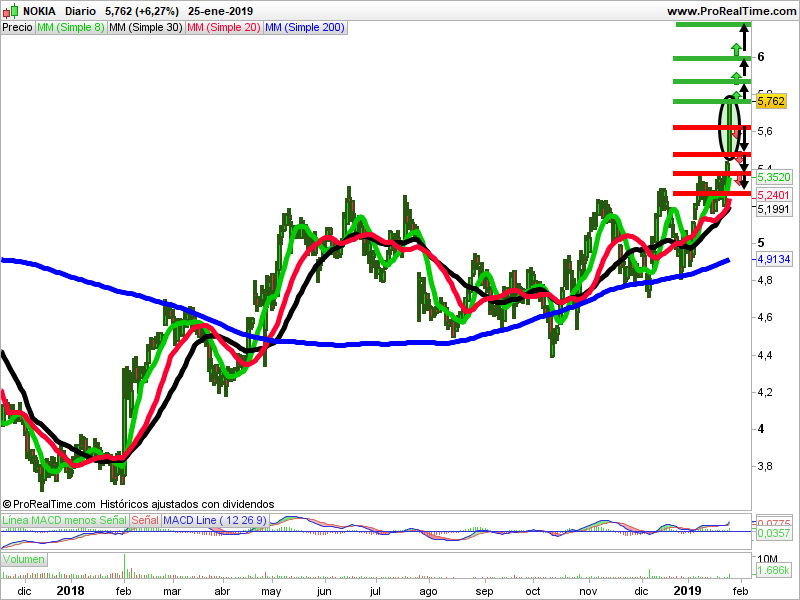Click the candlestick icon beside NOKIA

10,10
